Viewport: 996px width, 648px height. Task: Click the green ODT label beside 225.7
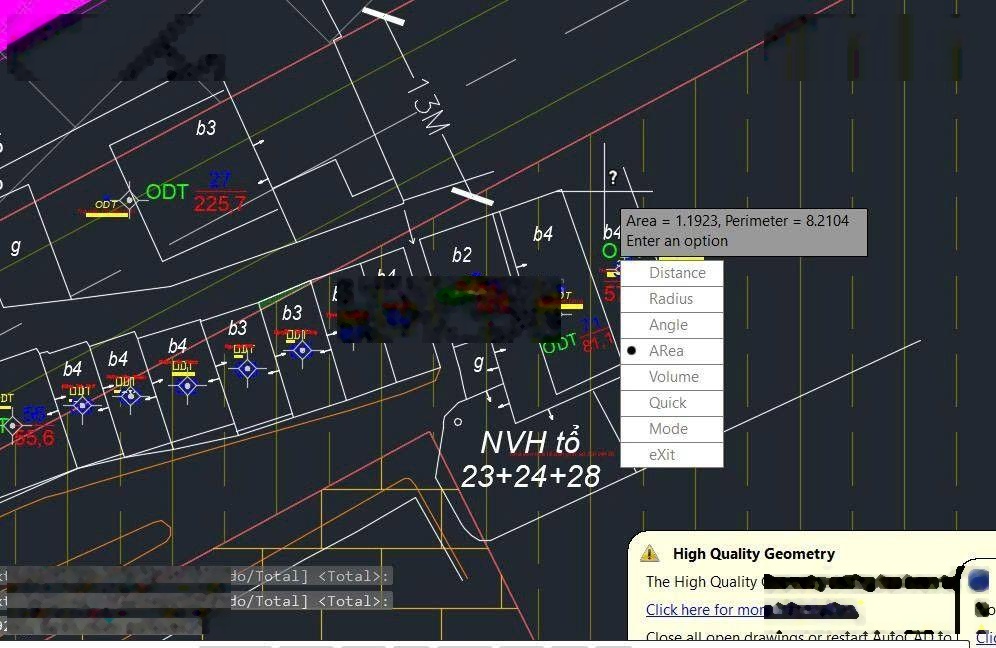[166, 192]
